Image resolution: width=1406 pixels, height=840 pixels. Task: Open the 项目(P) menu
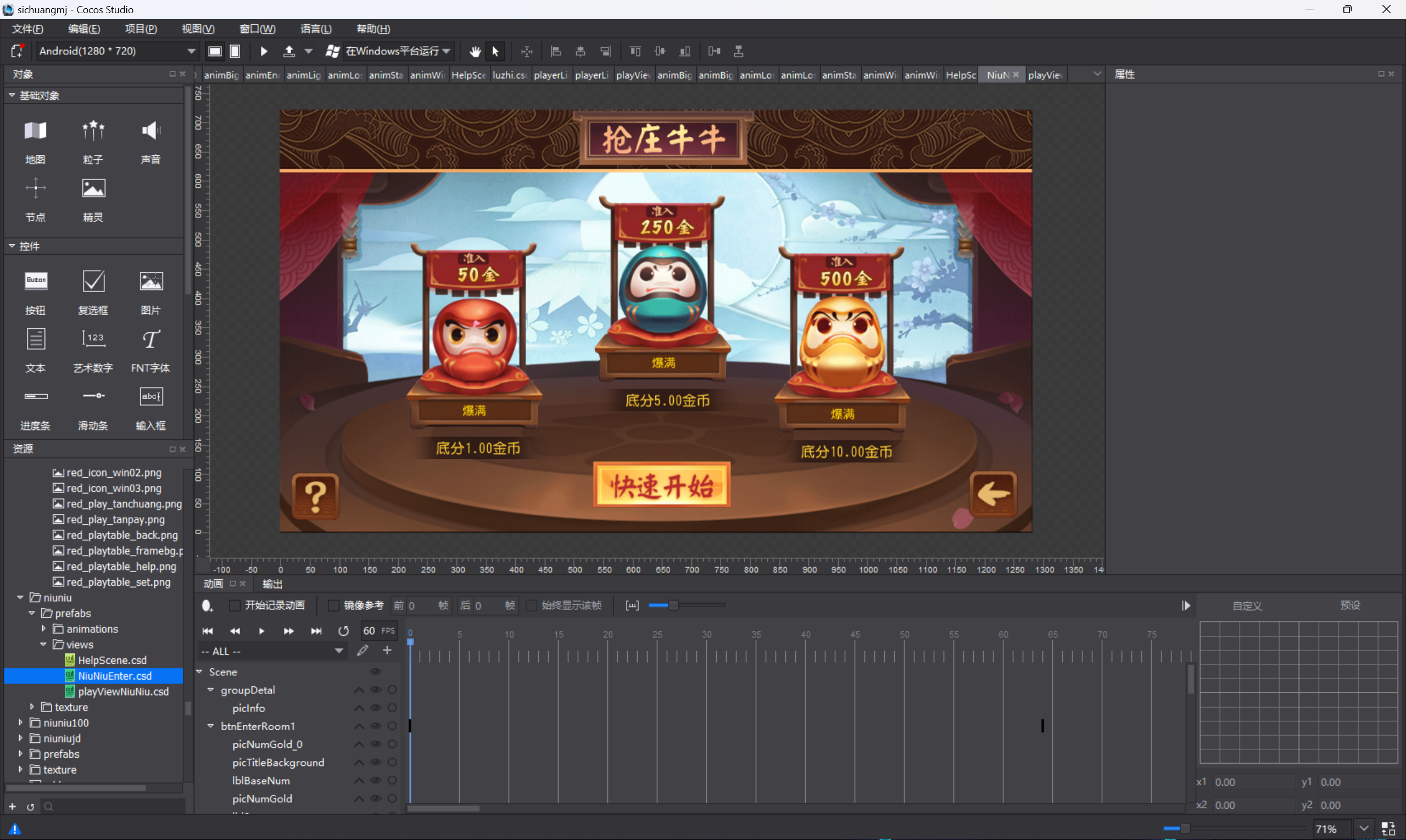point(141,29)
